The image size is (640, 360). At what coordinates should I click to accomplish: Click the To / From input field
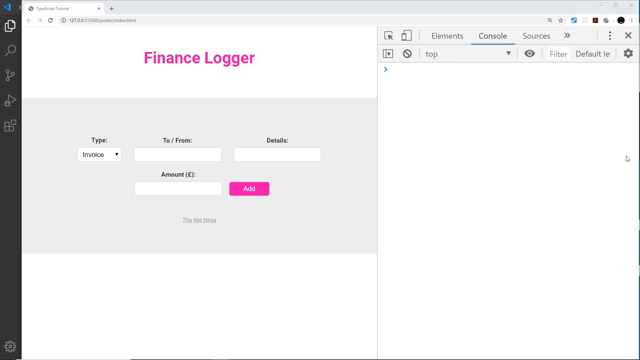coord(178,155)
